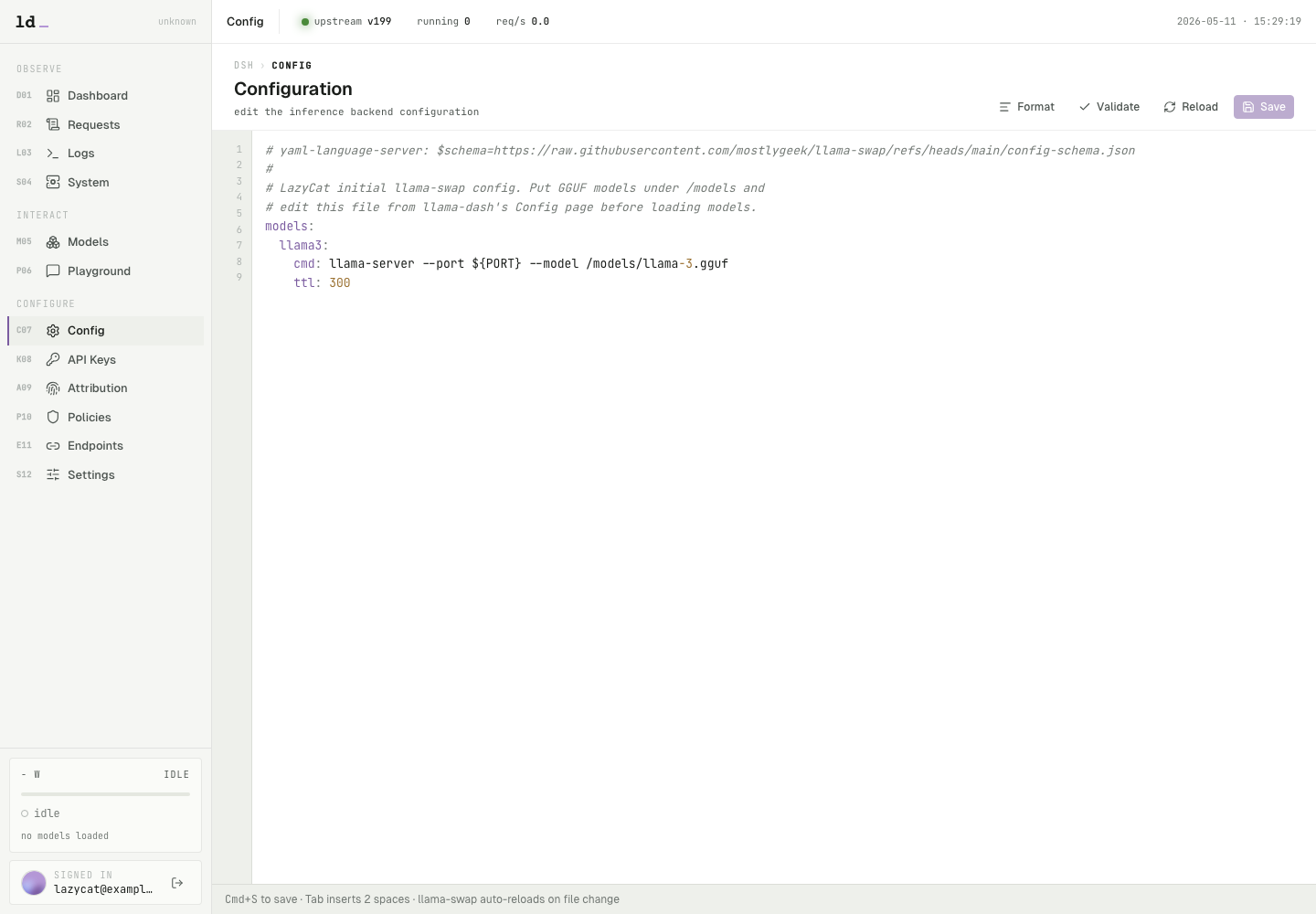Viewport: 1316px width, 914px height.
Task: Click the Policies shield icon
Action: coord(53,417)
